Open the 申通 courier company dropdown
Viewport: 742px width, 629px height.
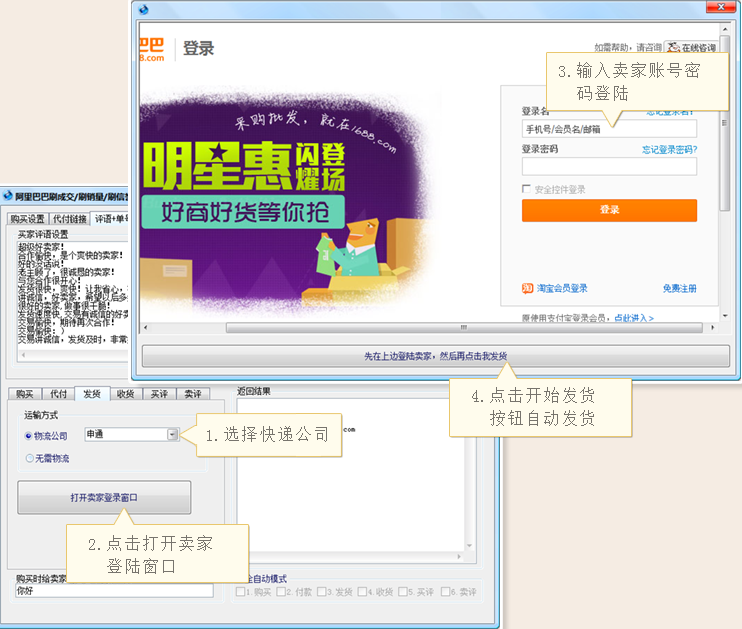coord(173,434)
